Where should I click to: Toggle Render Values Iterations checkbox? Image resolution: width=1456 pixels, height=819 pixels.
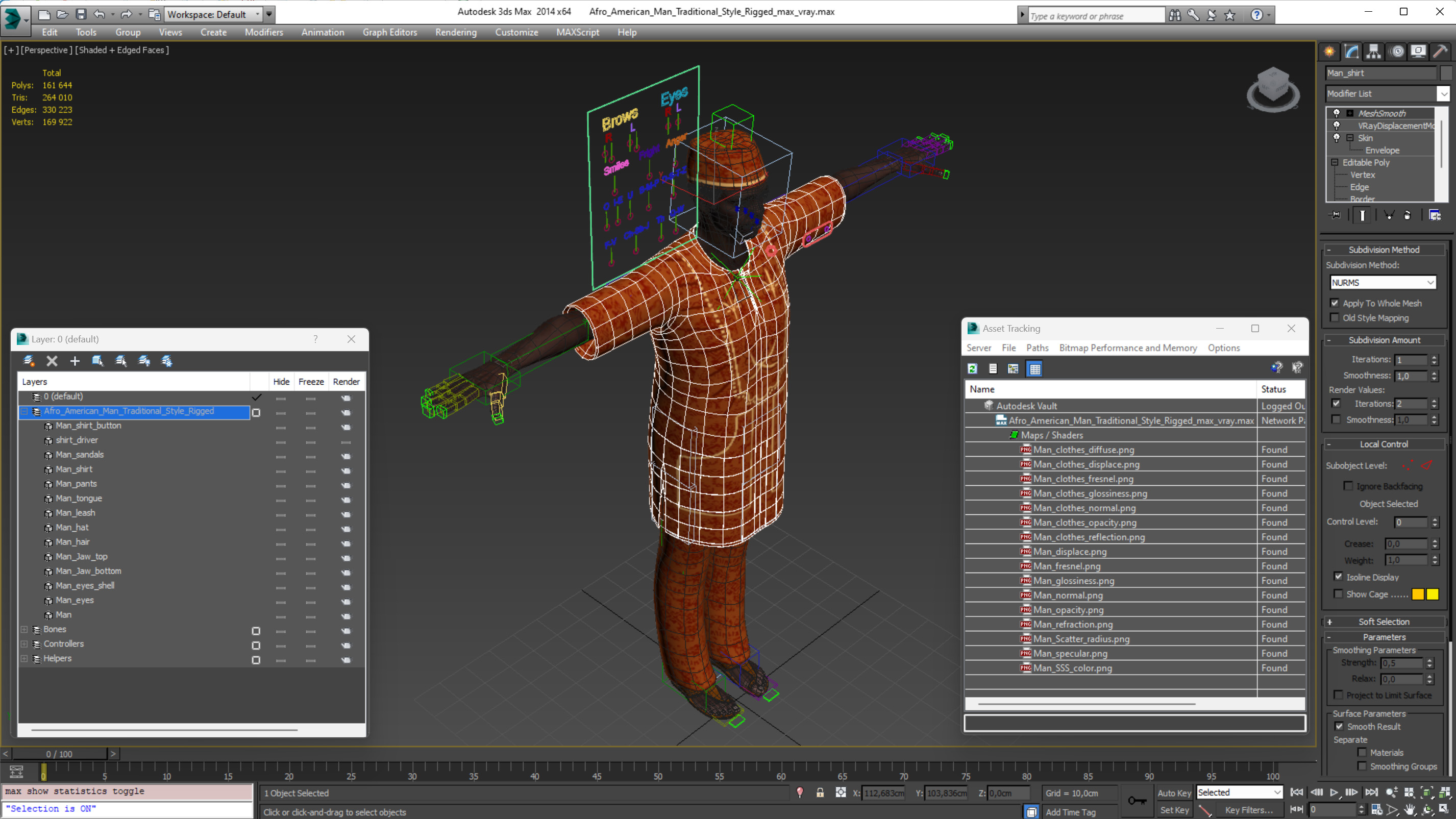coord(1336,404)
